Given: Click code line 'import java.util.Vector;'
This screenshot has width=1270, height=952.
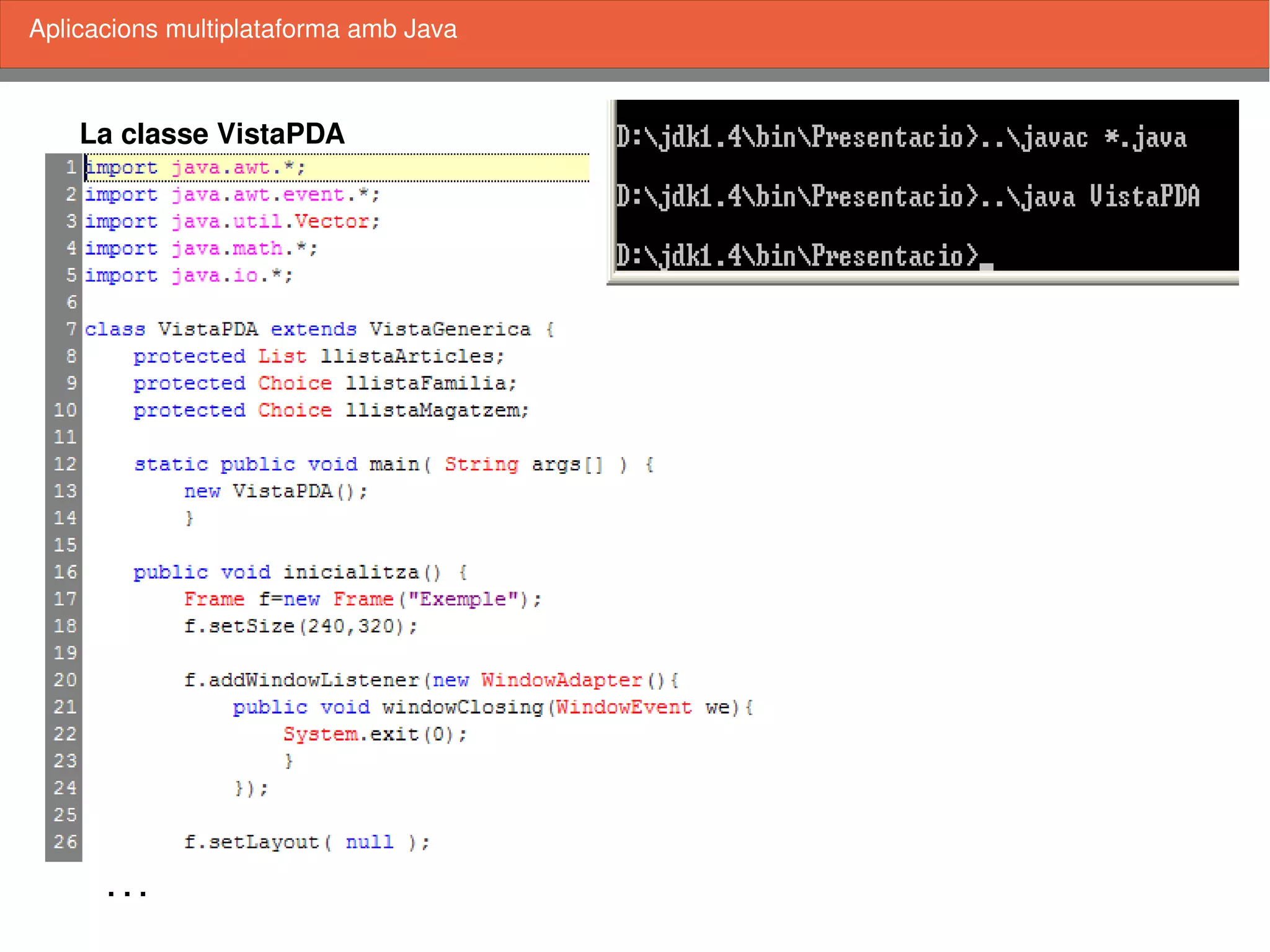Looking at the screenshot, I should click(x=233, y=221).
